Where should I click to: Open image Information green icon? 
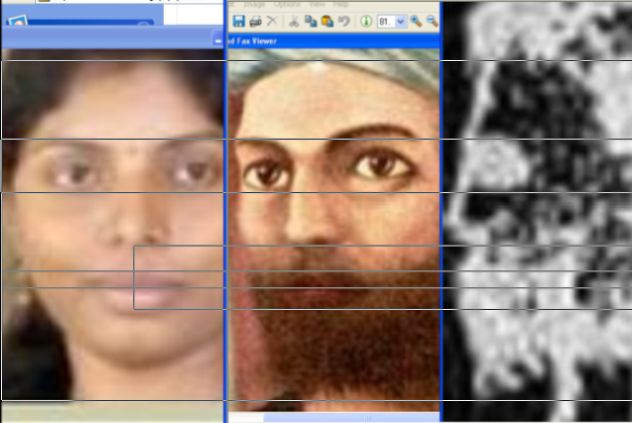366,21
